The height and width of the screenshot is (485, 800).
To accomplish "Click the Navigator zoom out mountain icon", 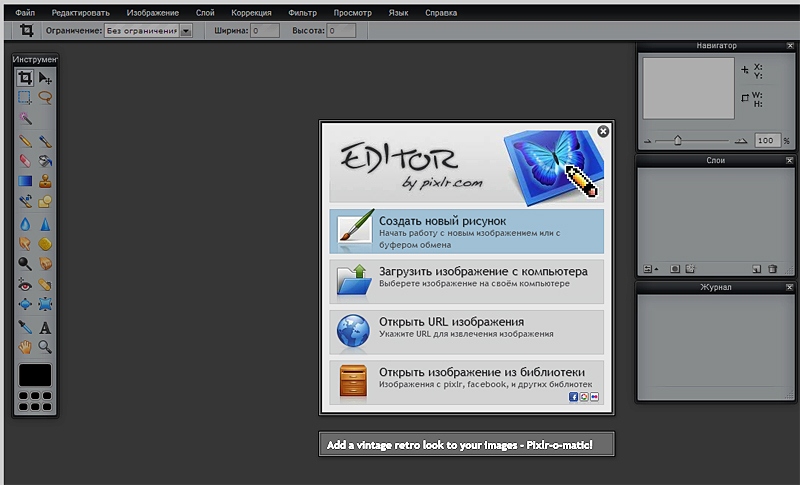I will tap(647, 141).
